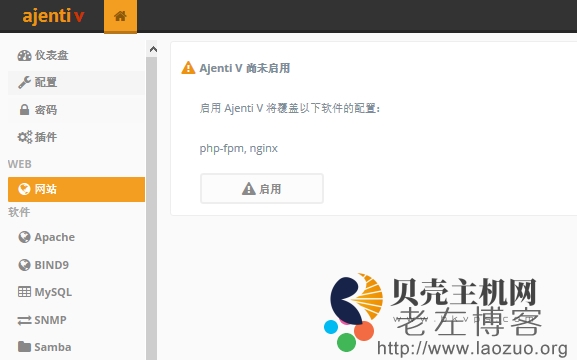Open the 插件 section

pos(76,137)
